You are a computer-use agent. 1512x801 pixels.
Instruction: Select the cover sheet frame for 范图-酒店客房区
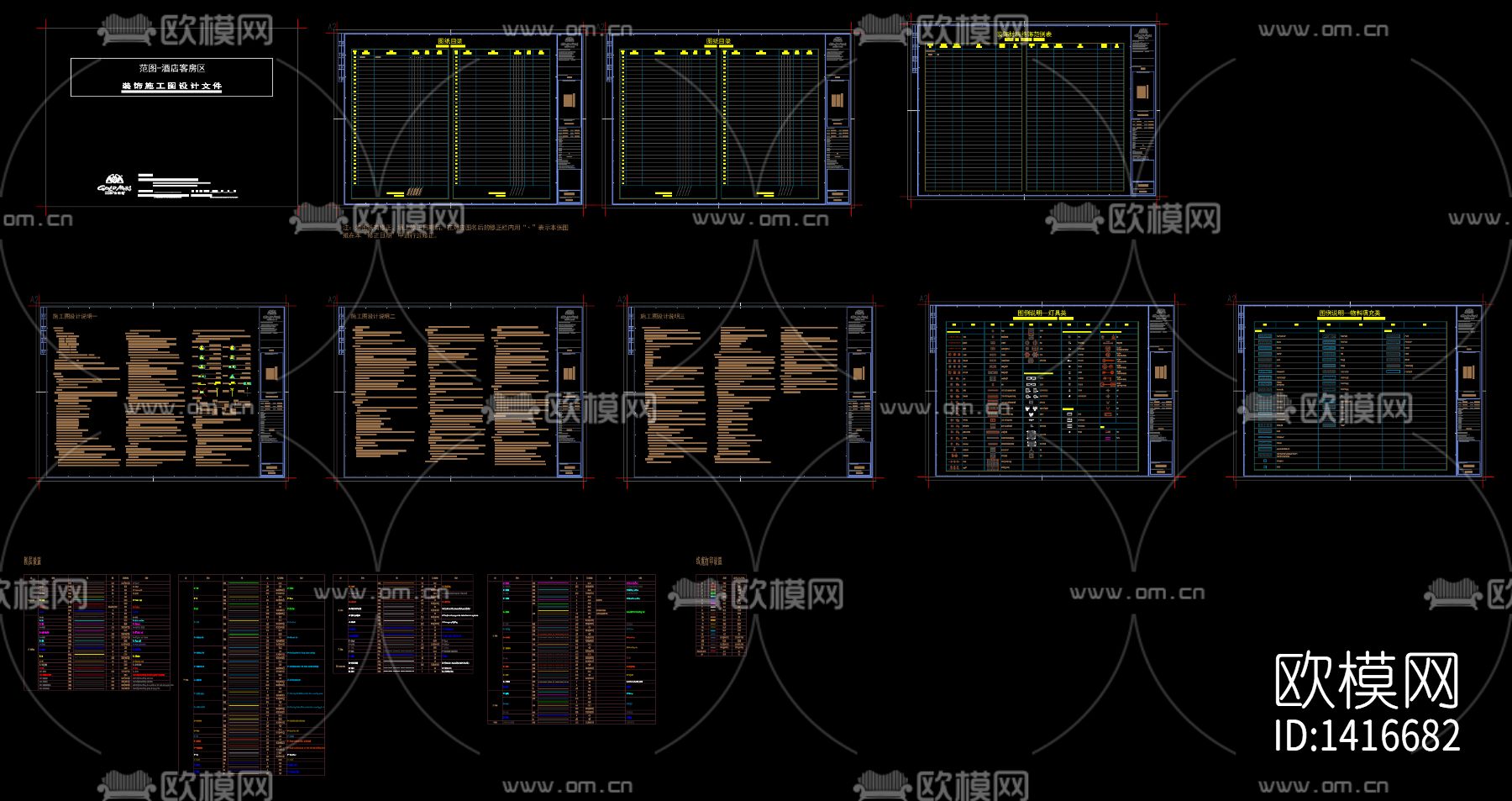point(171,118)
